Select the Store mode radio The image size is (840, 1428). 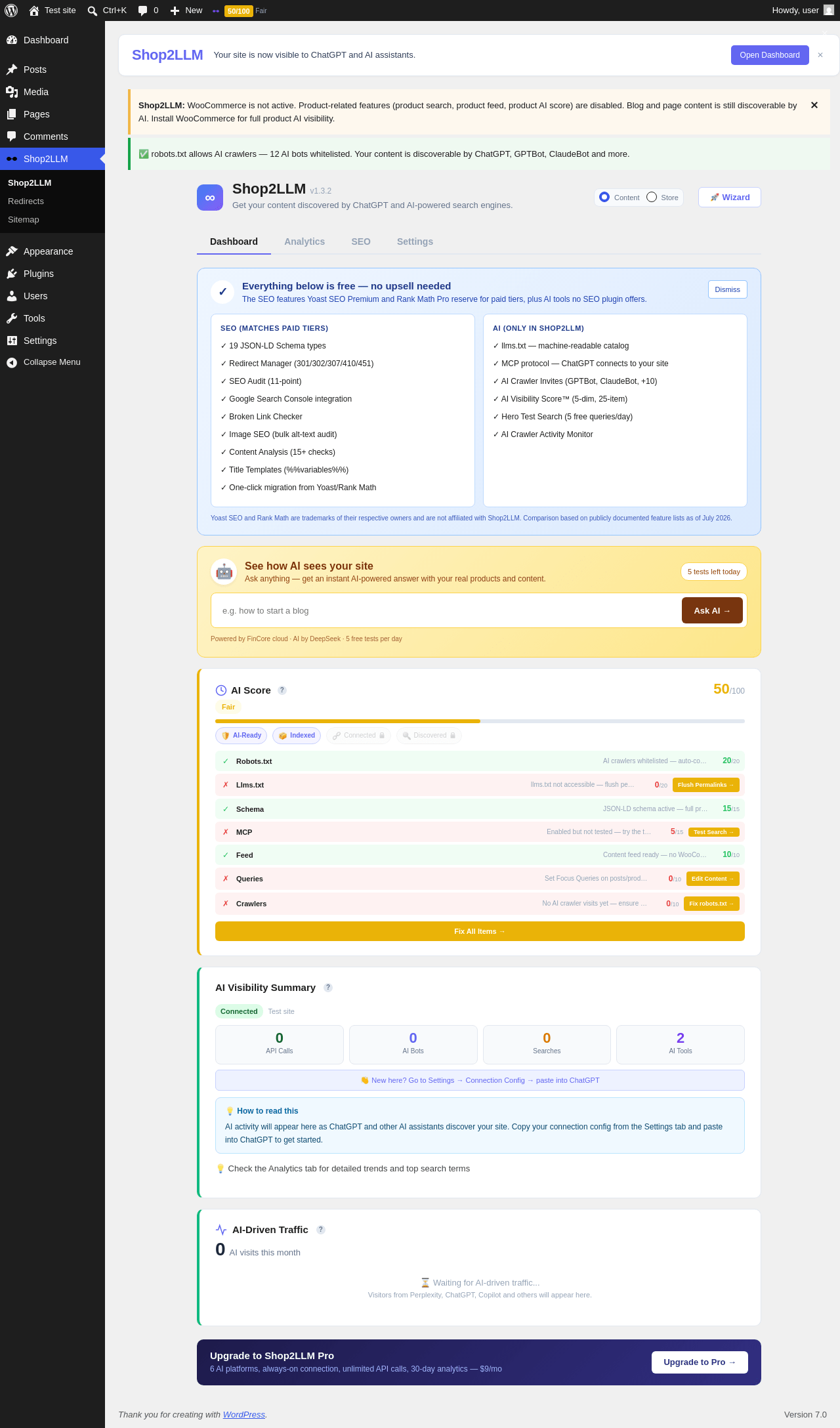tap(652, 197)
